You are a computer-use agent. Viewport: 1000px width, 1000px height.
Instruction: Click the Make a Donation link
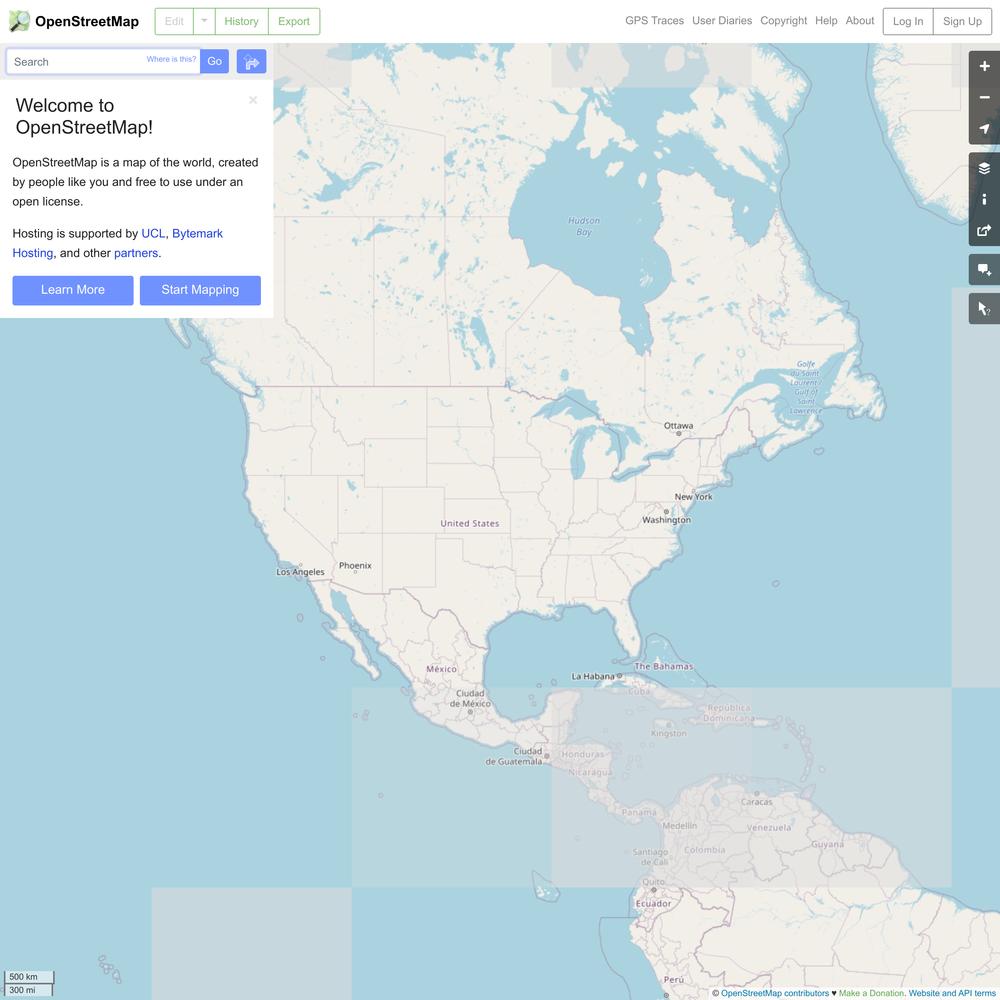tap(871, 993)
